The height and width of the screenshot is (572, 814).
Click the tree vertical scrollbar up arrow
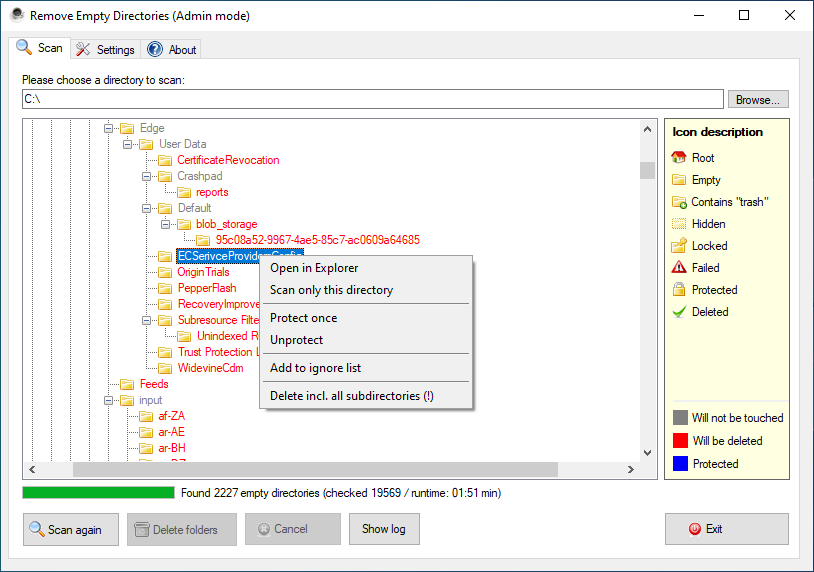(647, 129)
